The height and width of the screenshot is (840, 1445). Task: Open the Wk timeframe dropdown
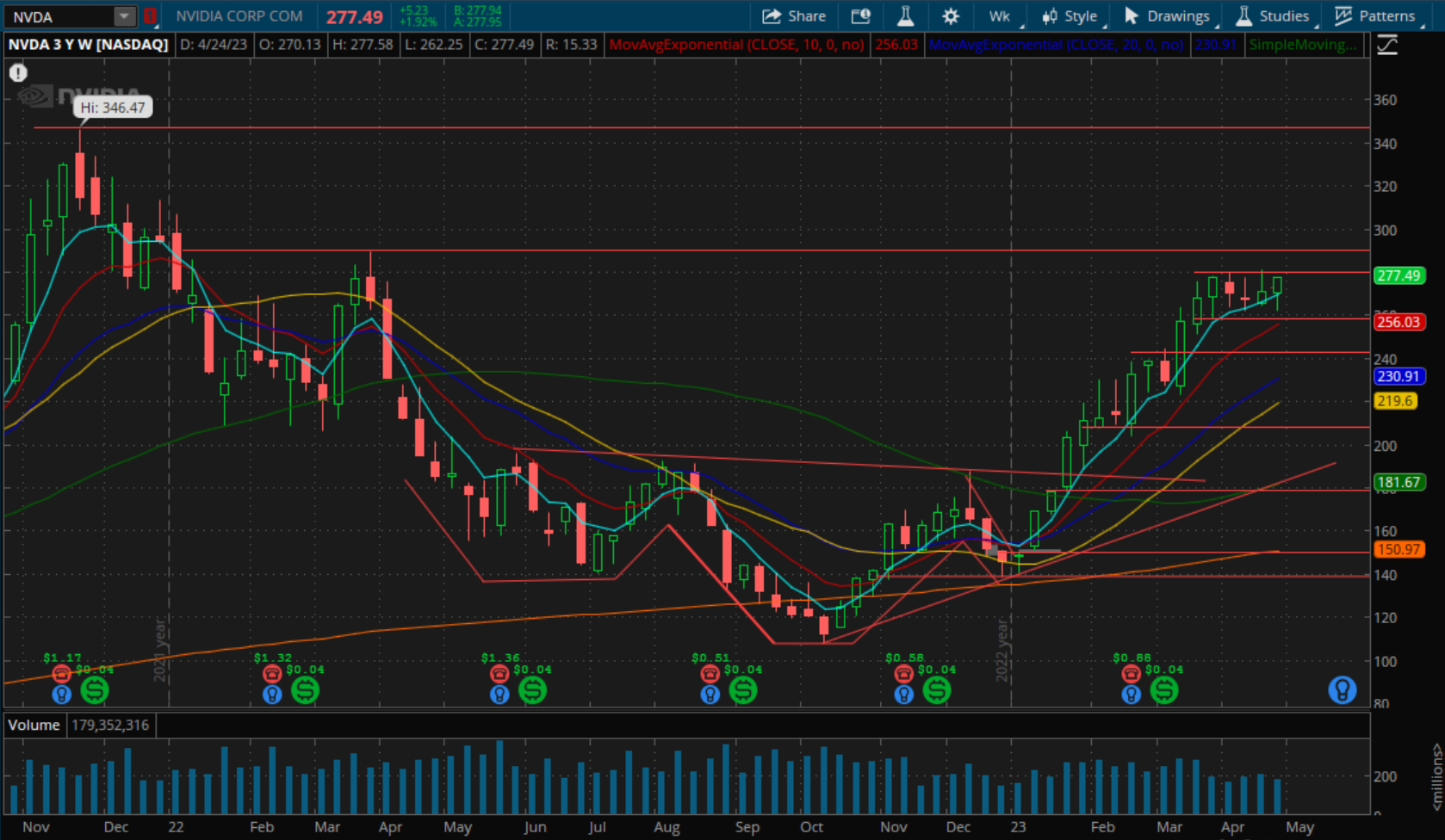click(1000, 16)
